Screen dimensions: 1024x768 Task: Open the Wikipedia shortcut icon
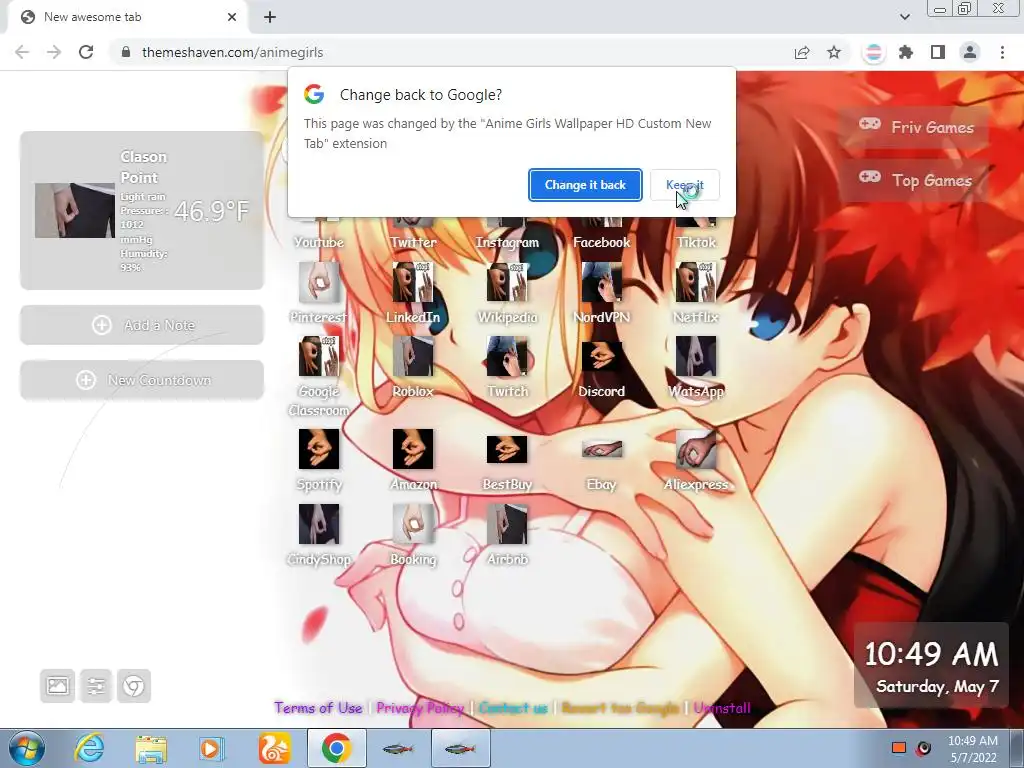coord(507,282)
